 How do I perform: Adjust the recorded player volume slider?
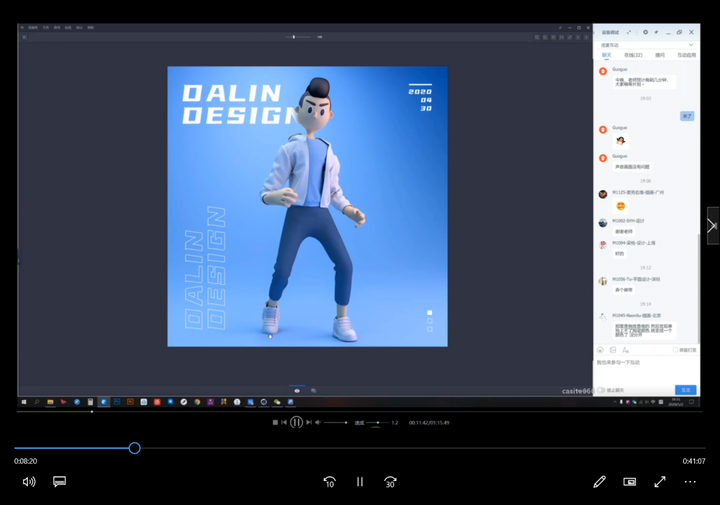click(335, 422)
